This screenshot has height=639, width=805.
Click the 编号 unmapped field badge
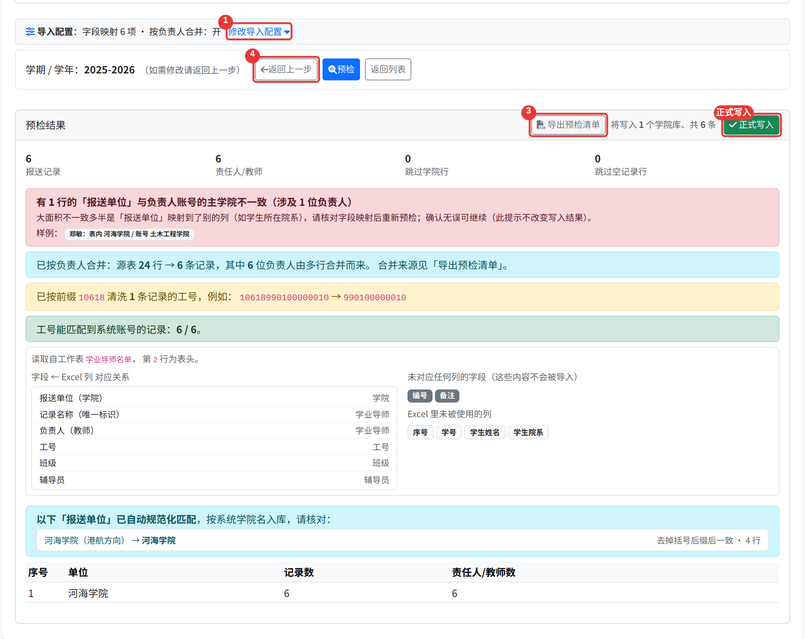click(x=420, y=396)
